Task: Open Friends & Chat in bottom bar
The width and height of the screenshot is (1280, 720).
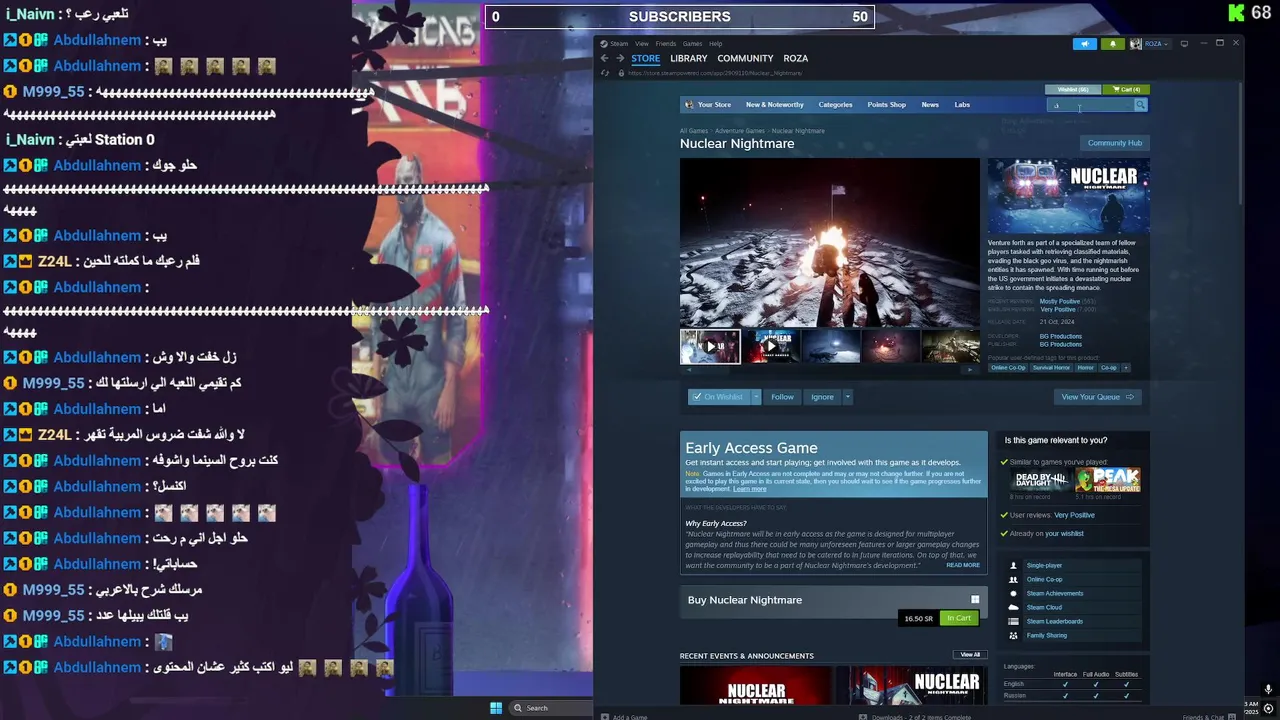Action: click(1208, 717)
